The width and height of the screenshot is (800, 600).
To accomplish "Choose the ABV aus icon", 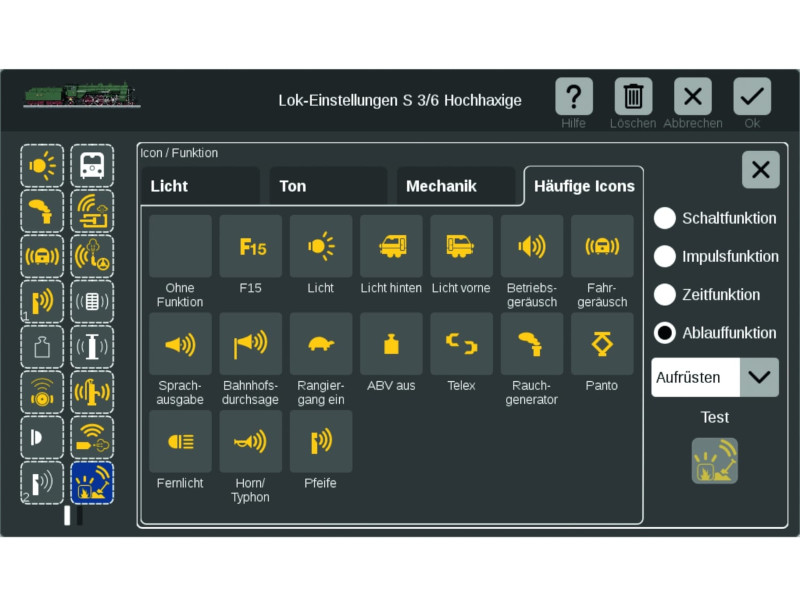I will (391, 344).
